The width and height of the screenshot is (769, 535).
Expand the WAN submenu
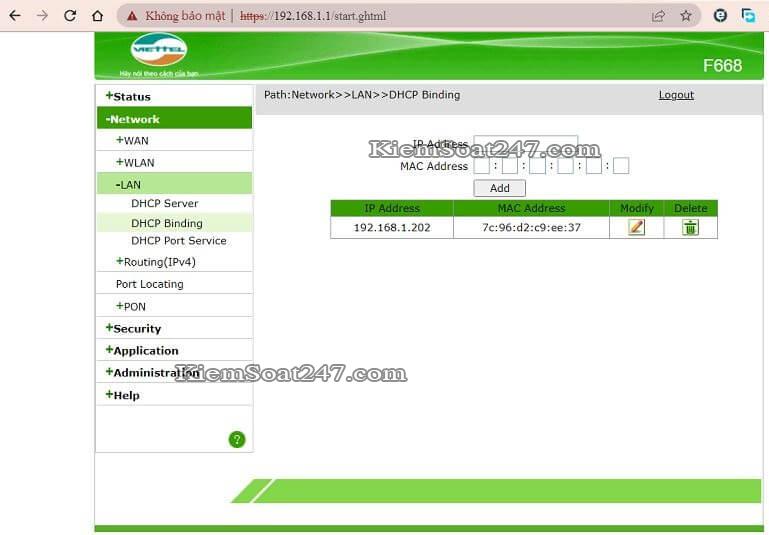point(132,141)
